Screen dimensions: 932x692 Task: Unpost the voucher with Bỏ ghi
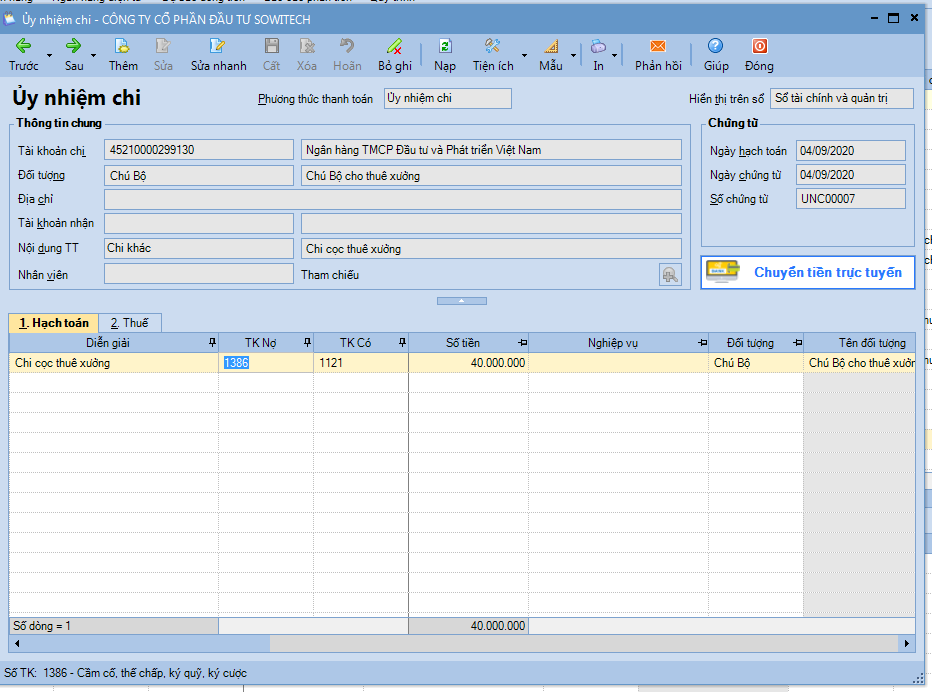tap(394, 46)
